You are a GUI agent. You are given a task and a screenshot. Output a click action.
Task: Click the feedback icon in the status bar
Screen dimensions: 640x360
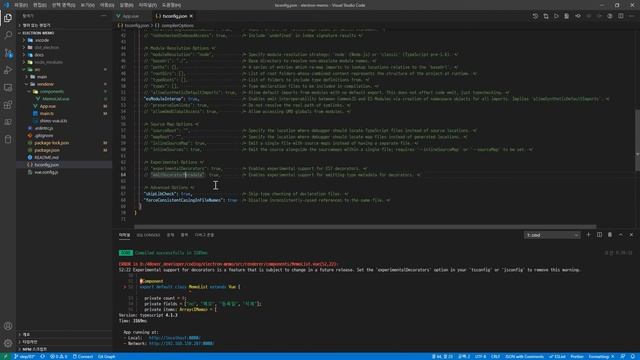[x=623, y=357]
